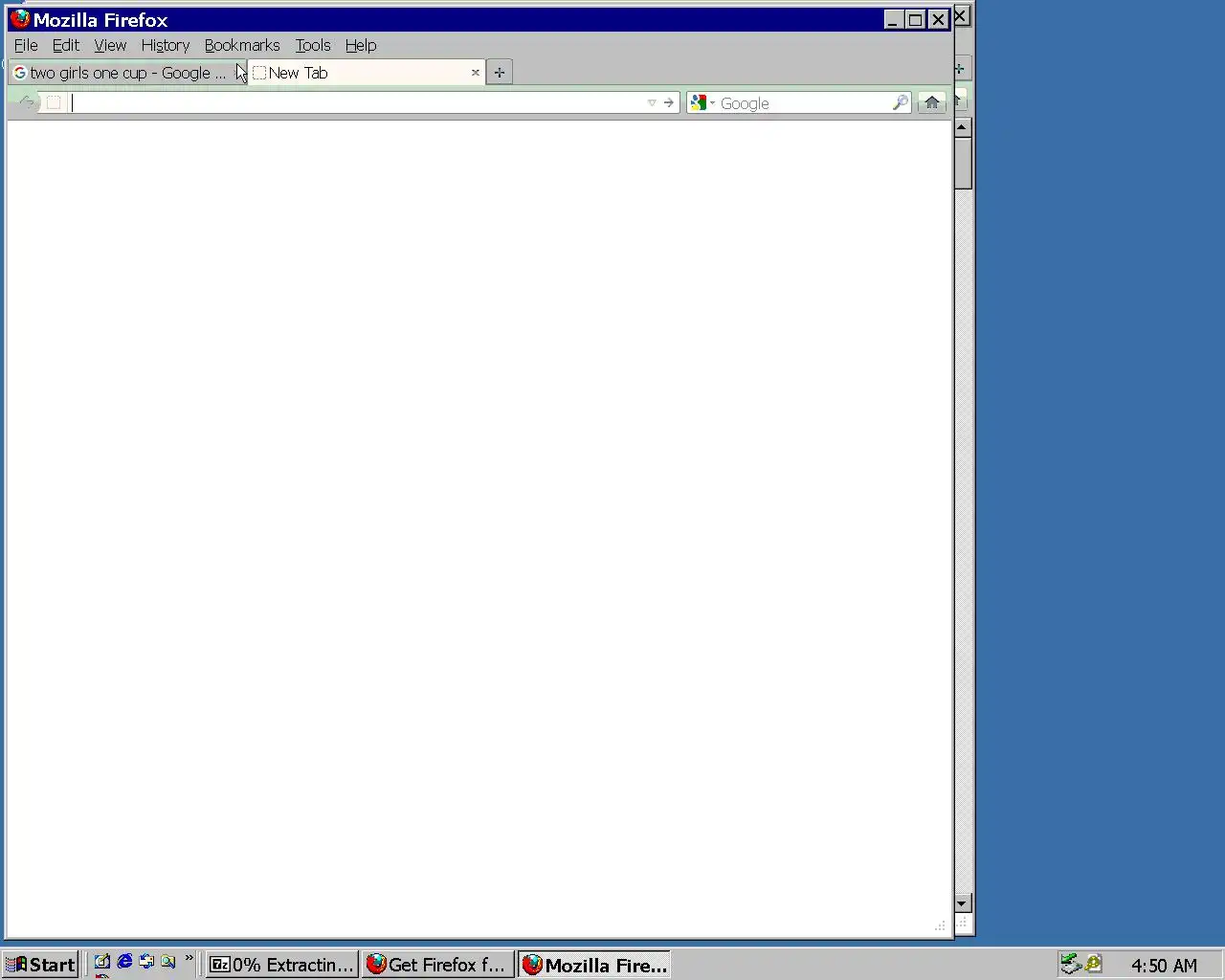Viewport: 1225px width, 980px height.
Task: Open the History menu
Action: click(166, 45)
